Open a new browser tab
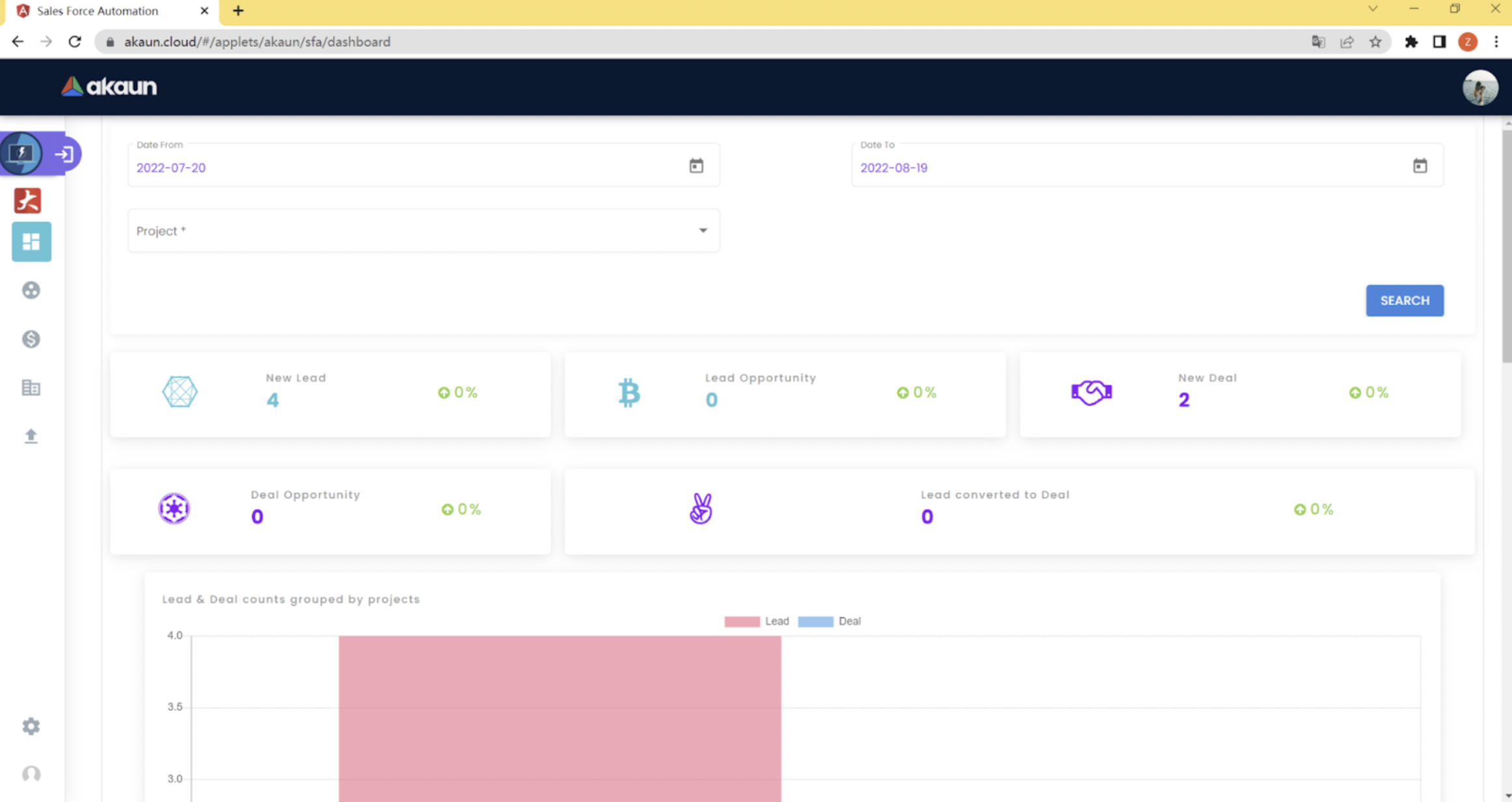The image size is (1512, 802). pyautogui.click(x=238, y=11)
